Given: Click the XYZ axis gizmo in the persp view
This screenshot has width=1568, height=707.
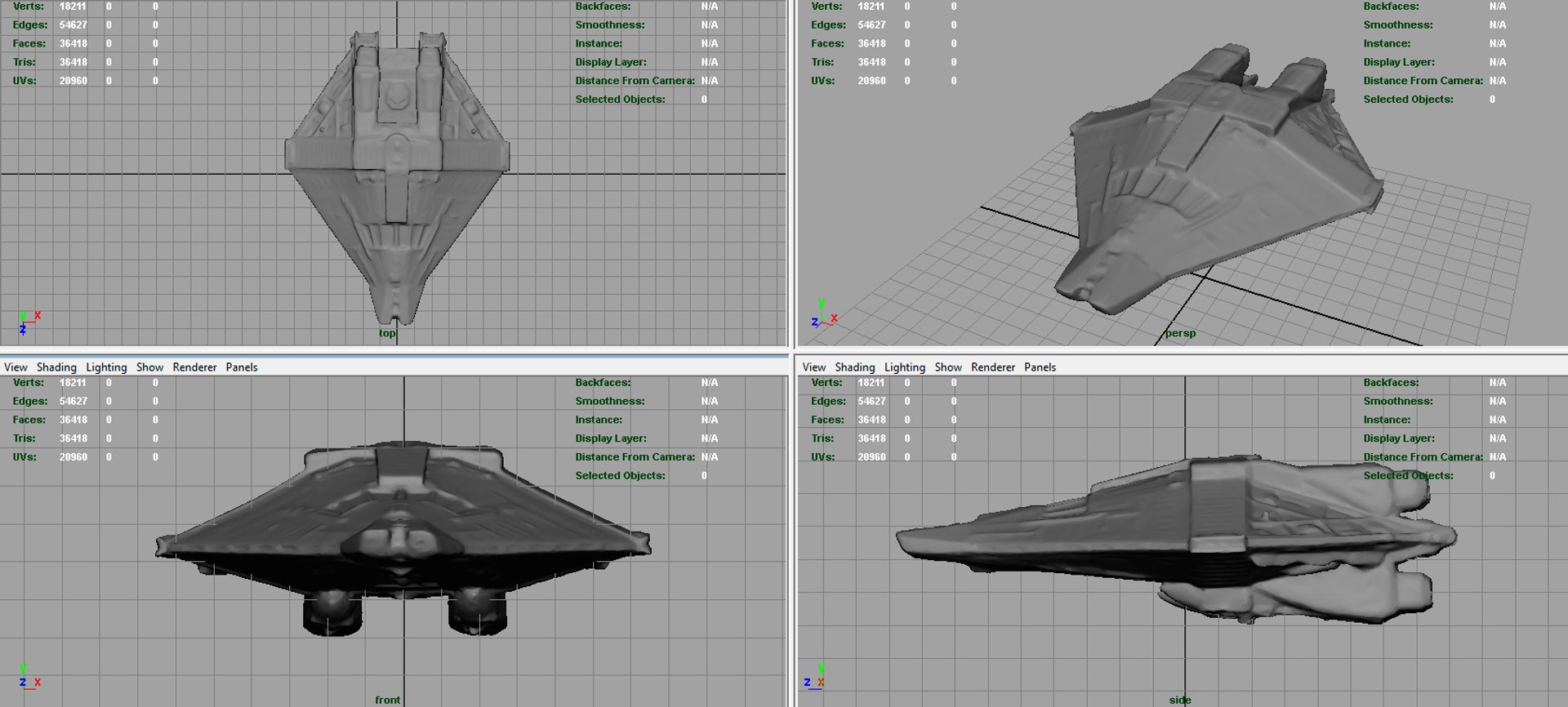Looking at the screenshot, I should 824,314.
